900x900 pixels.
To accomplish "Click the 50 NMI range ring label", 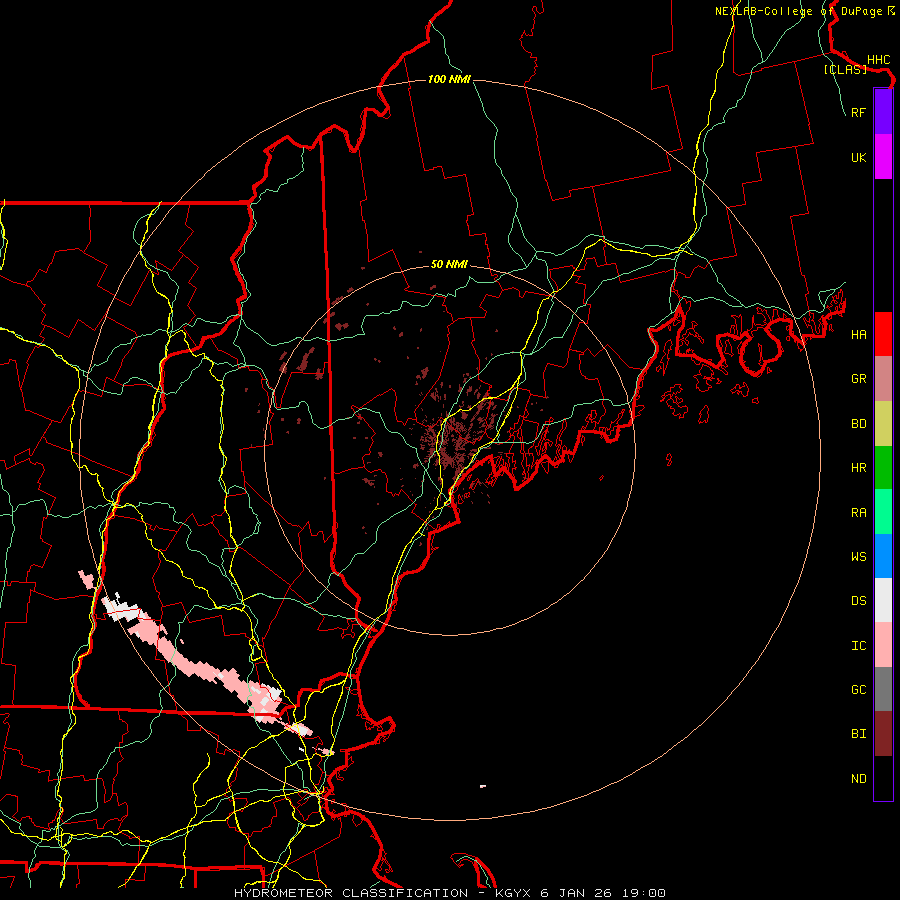I will [449, 264].
